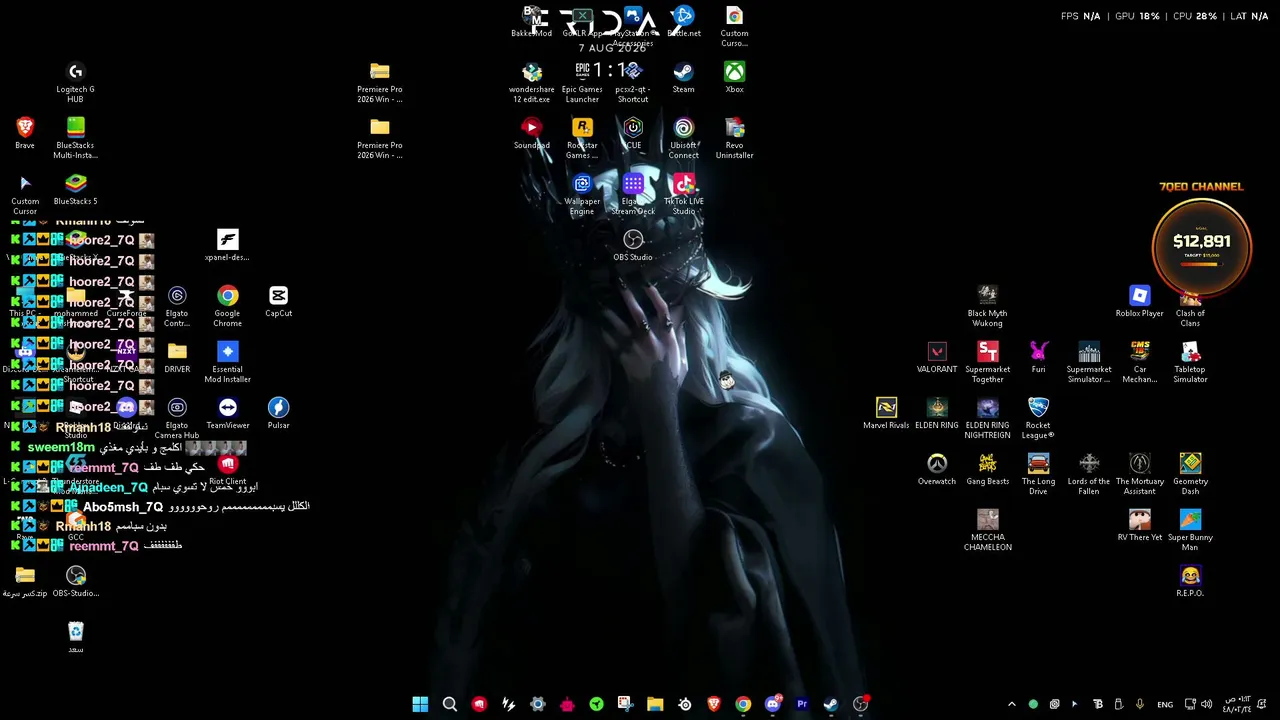1280x720 pixels.
Task: Select the wondershare 12 edit.exe icon
Action: click(531, 82)
